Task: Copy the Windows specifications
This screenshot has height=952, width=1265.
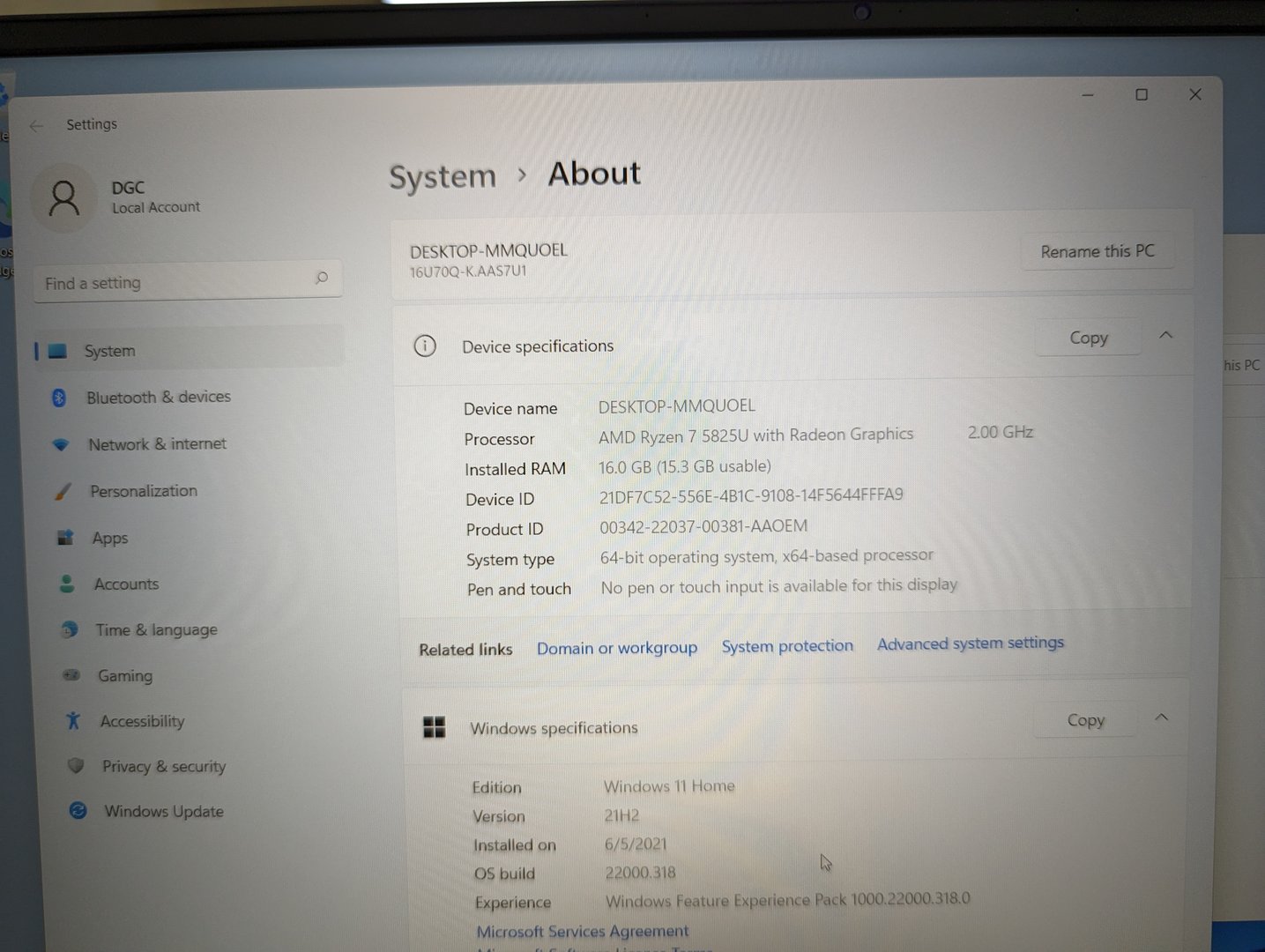Action: [x=1085, y=721]
